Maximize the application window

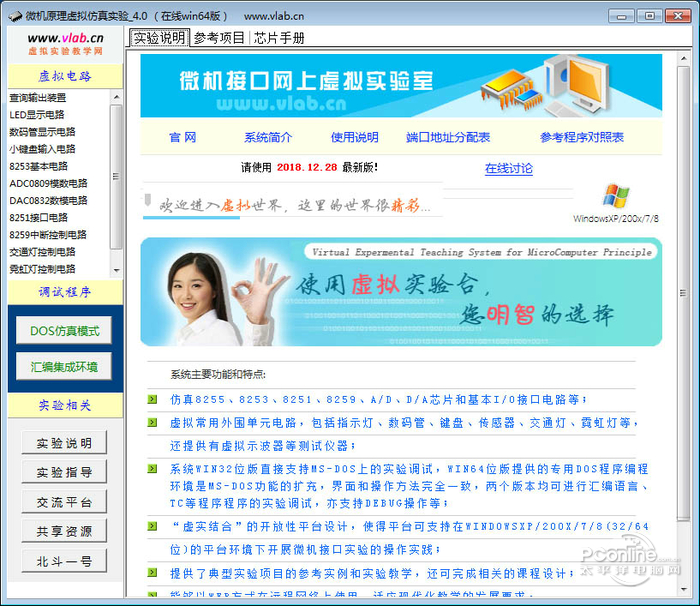[x=650, y=16]
